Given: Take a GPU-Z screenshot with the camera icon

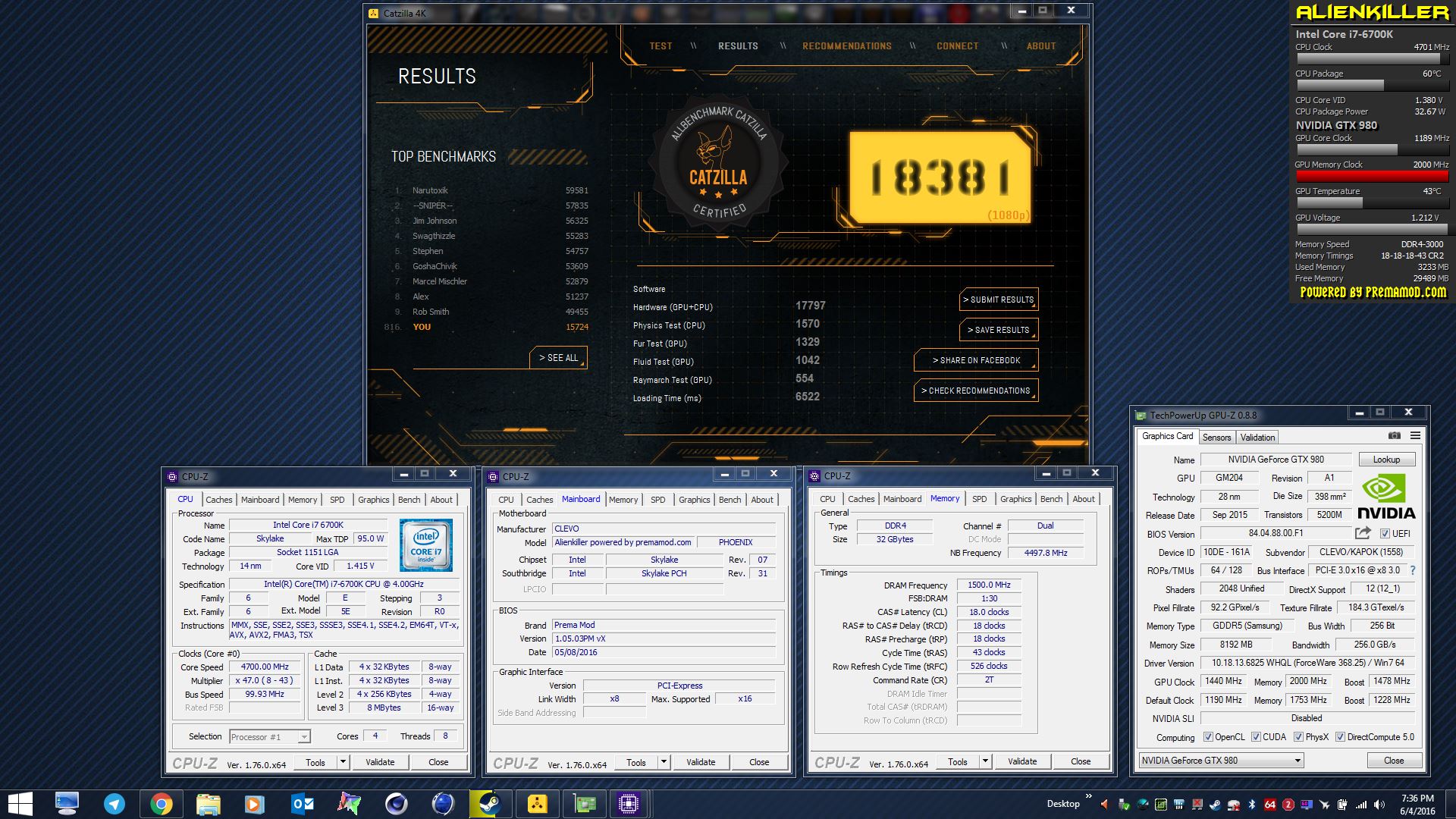Looking at the screenshot, I should pyautogui.click(x=1394, y=436).
